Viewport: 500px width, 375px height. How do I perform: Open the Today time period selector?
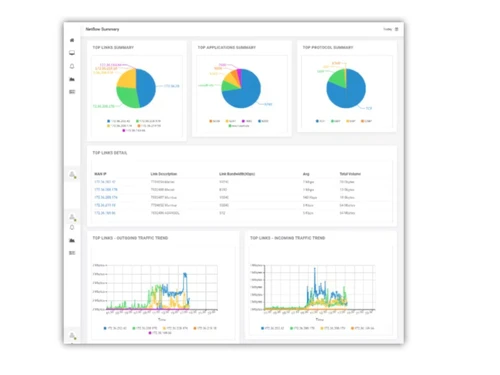click(387, 29)
